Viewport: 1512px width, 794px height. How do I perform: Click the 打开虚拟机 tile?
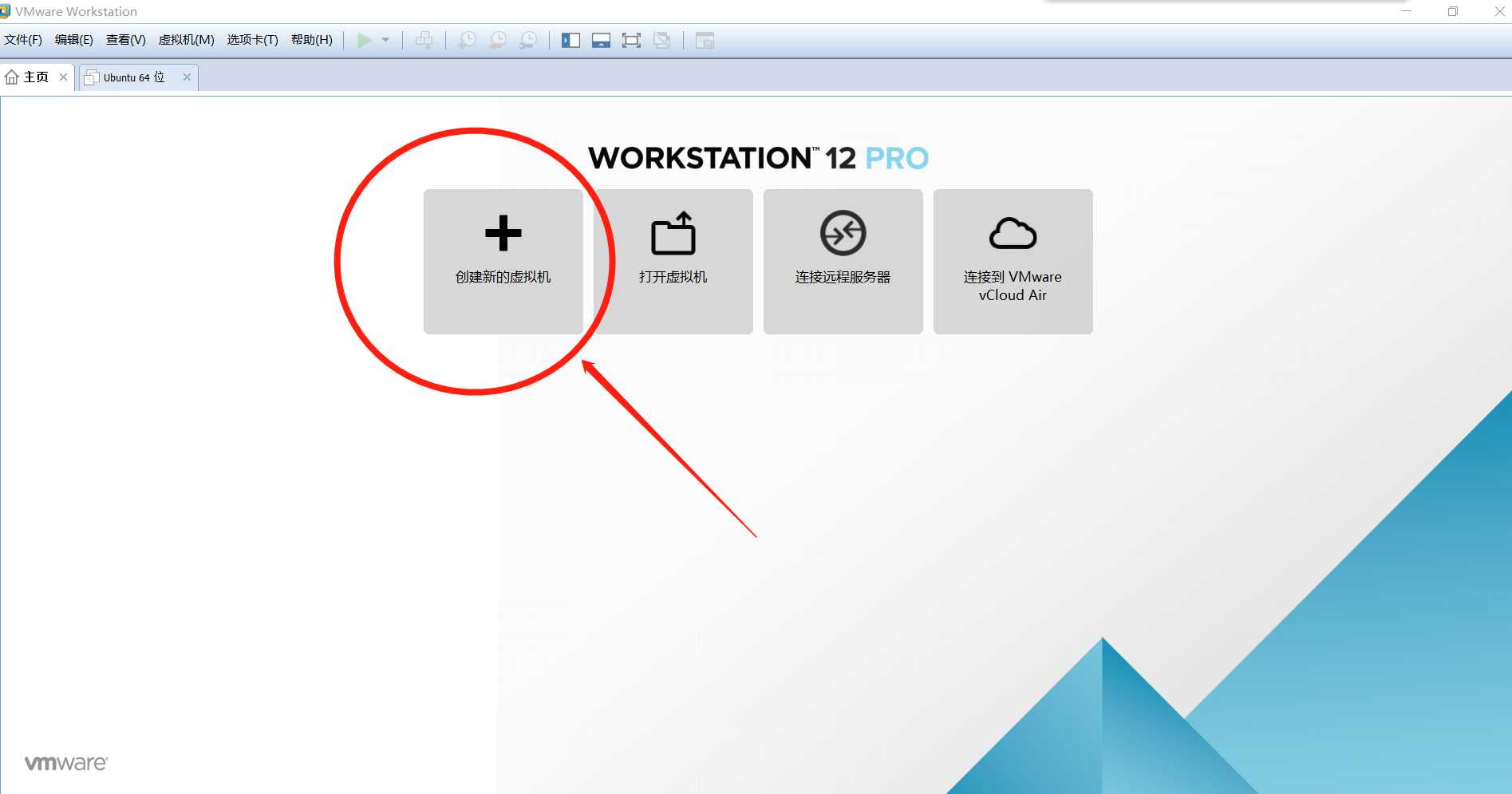673,262
